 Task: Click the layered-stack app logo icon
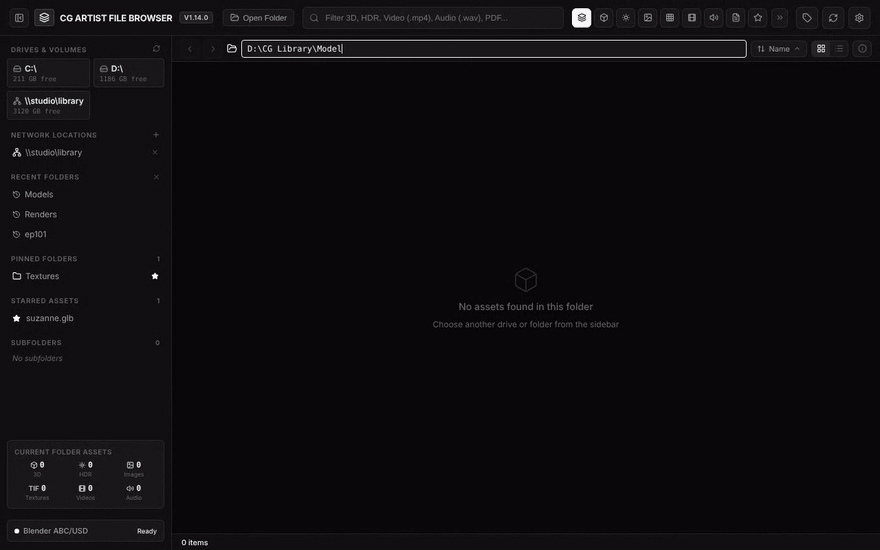[44, 18]
